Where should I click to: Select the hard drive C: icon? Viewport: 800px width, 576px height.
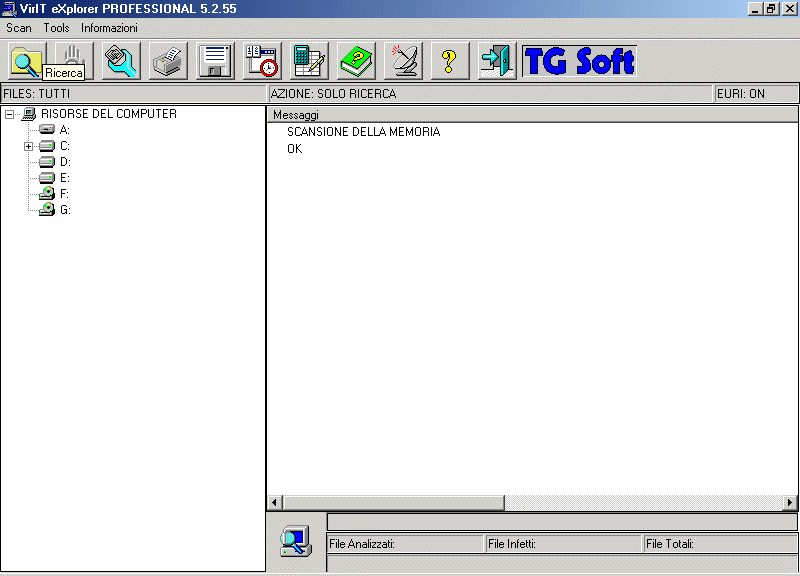coord(47,146)
